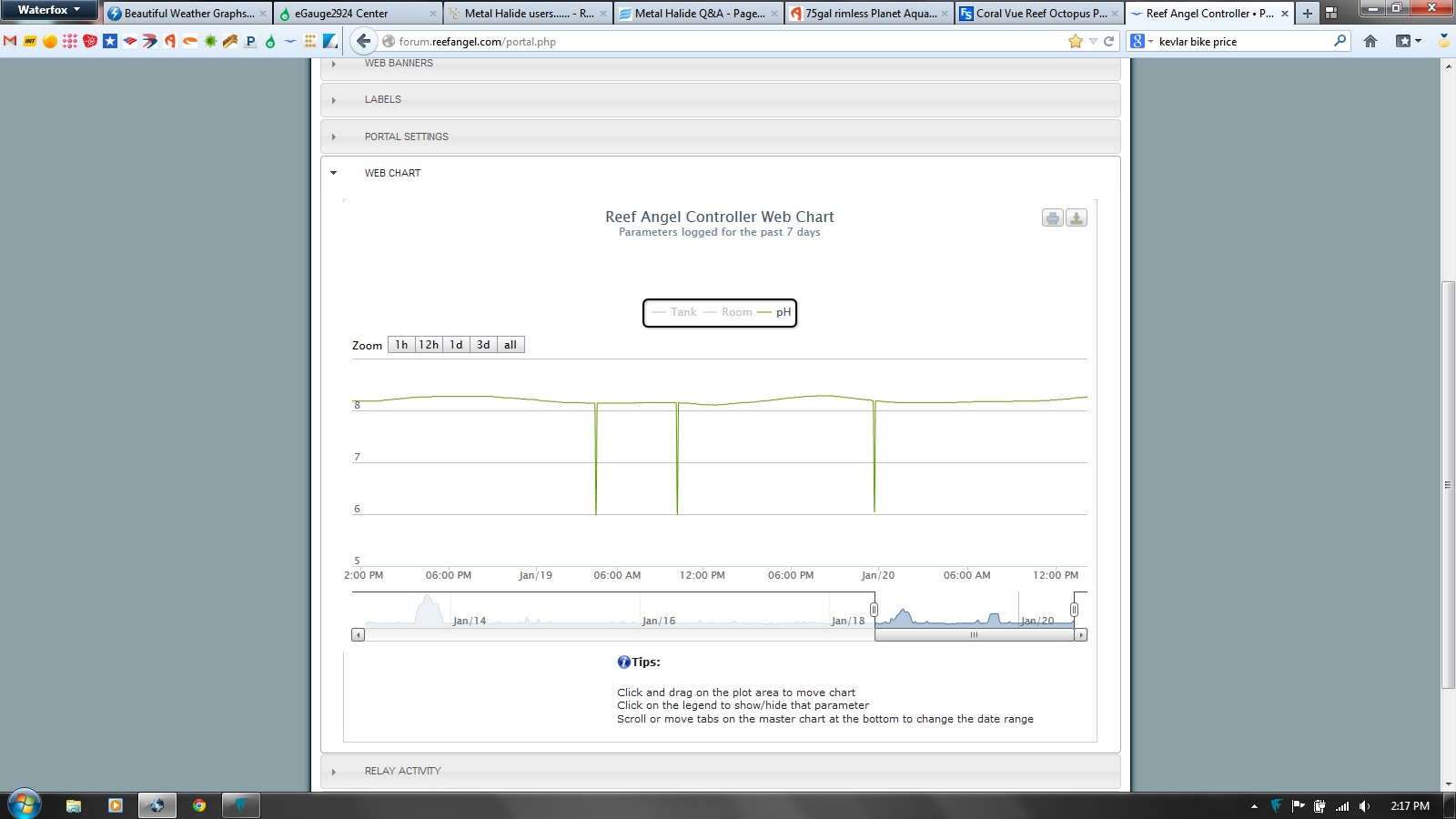Viewport: 1456px width, 819px height.
Task: Open the yellow INT bookmark icon
Action: (30, 41)
